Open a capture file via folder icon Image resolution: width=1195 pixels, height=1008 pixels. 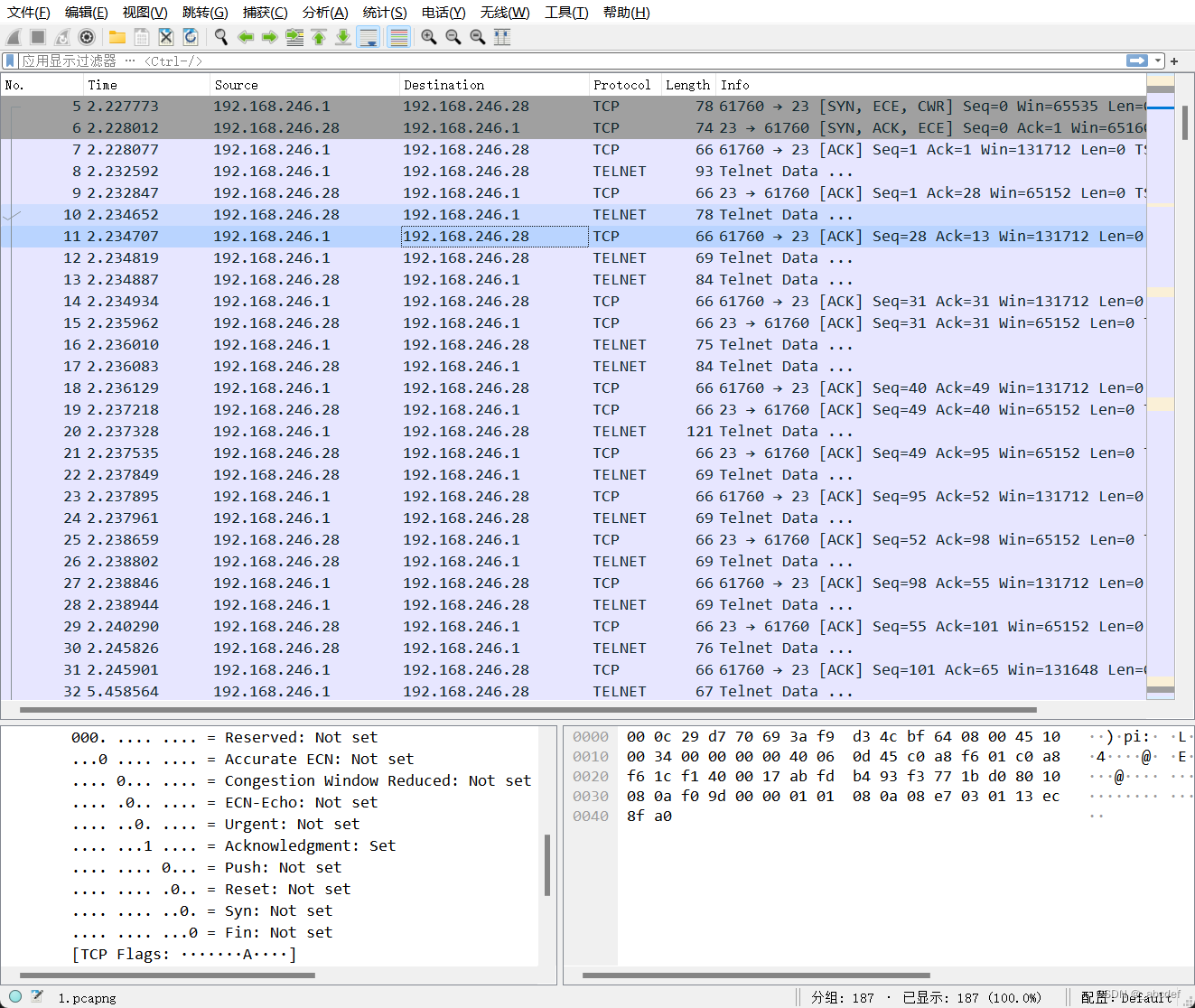[x=117, y=37]
